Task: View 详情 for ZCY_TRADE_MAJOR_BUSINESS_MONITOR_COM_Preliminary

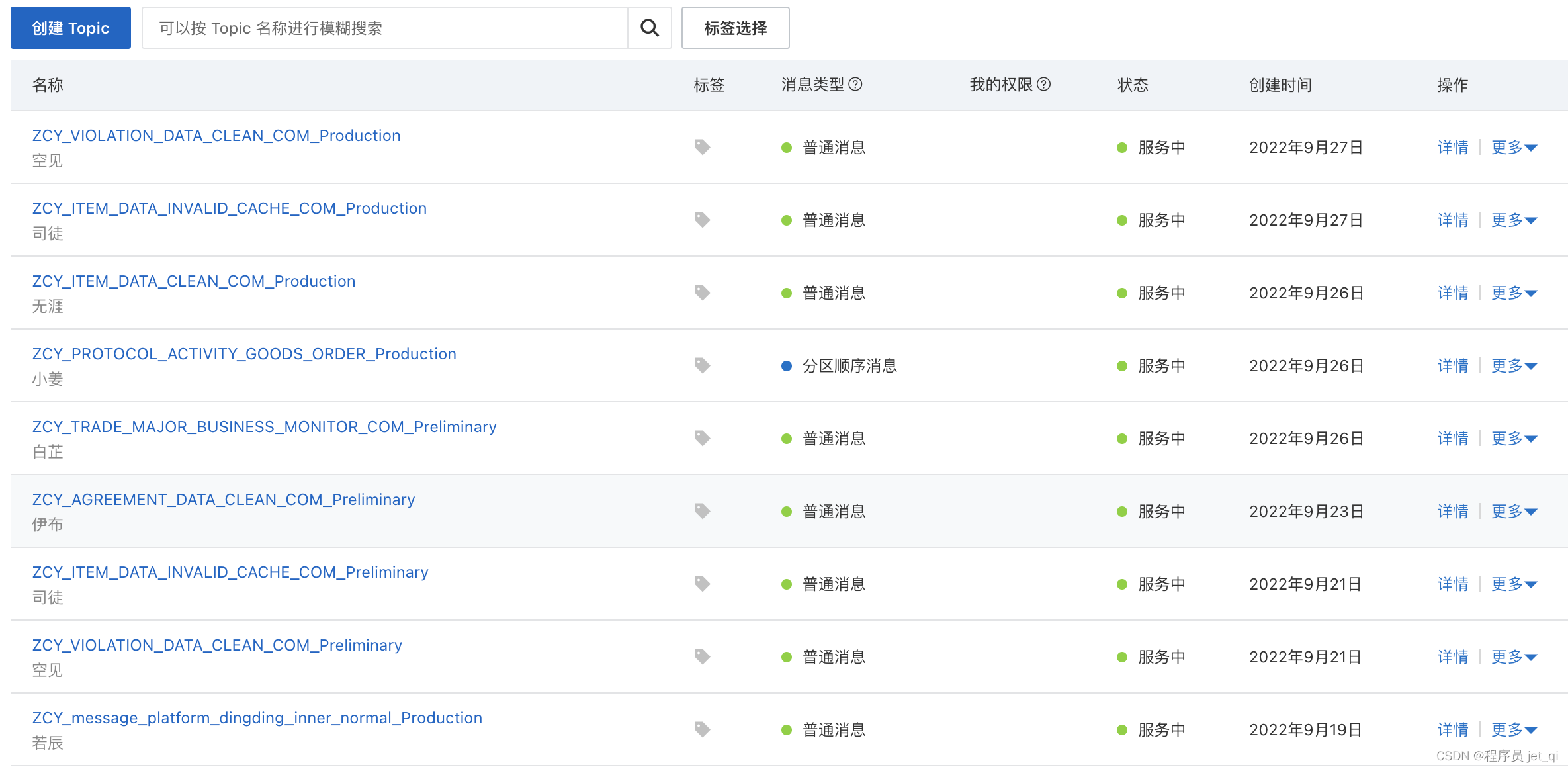Action: tap(1453, 439)
